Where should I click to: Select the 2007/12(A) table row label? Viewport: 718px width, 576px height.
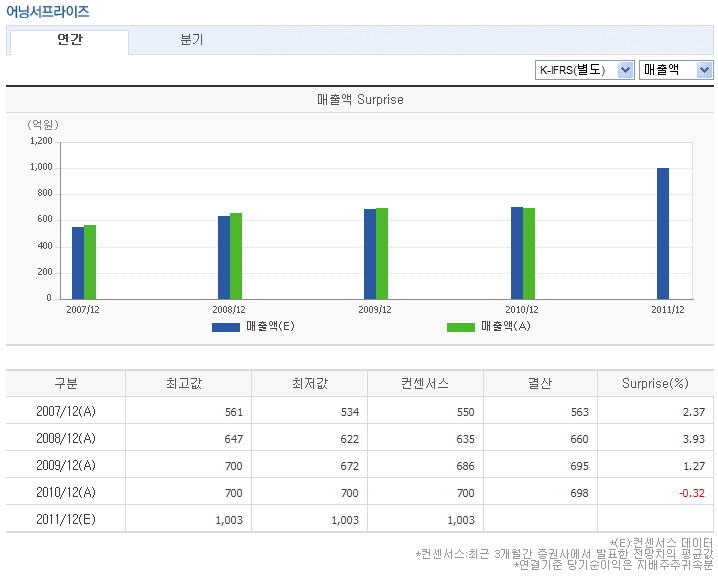click(66, 411)
